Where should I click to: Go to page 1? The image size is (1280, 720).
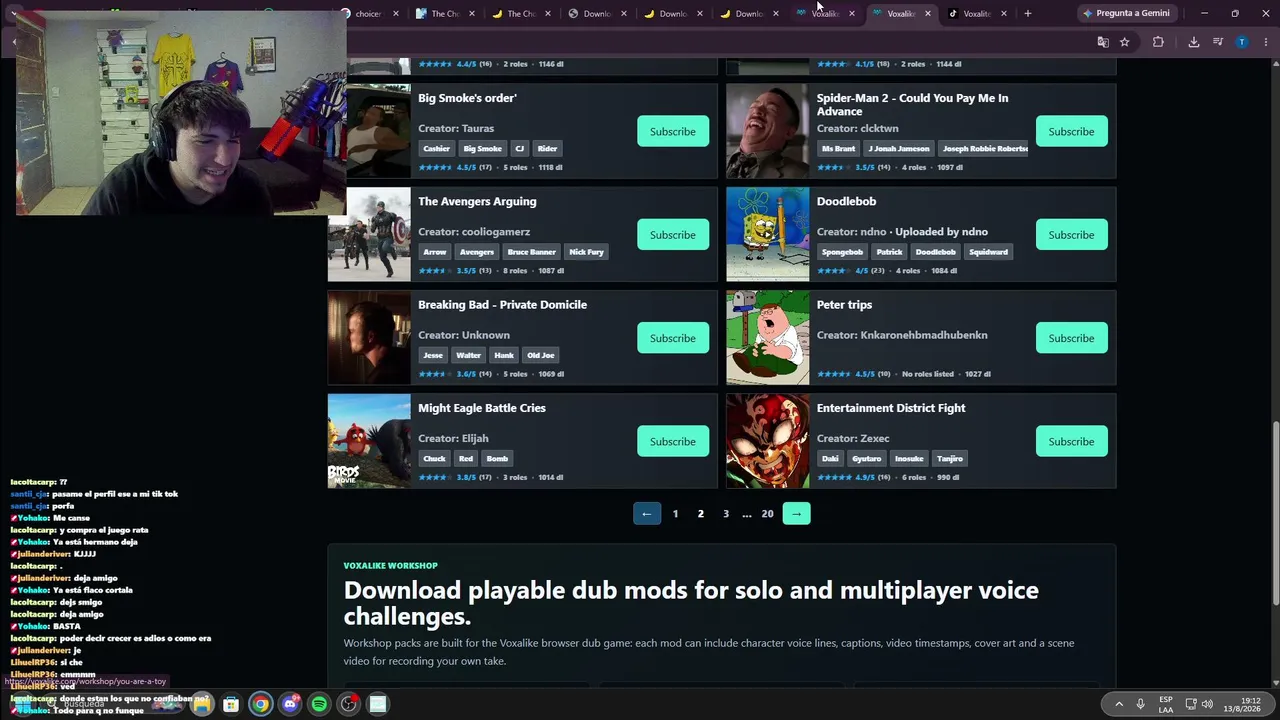tap(675, 514)
